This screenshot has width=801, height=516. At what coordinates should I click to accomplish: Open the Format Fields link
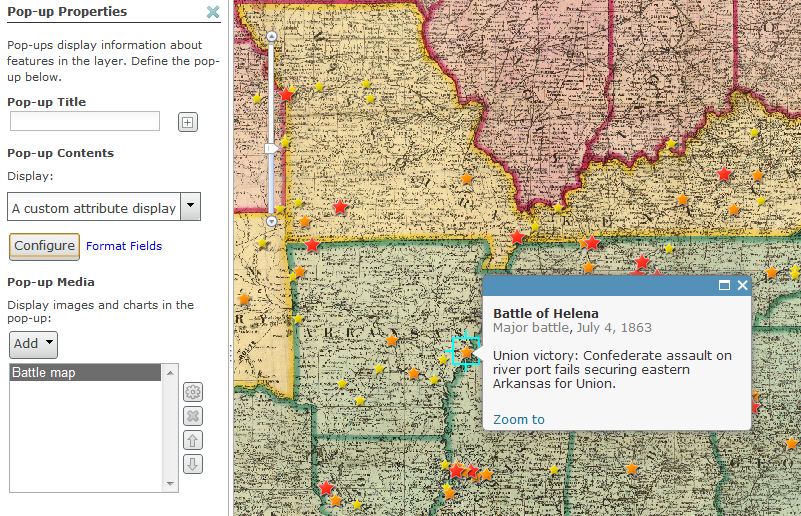pyautogui.click(x=124, y=246)
